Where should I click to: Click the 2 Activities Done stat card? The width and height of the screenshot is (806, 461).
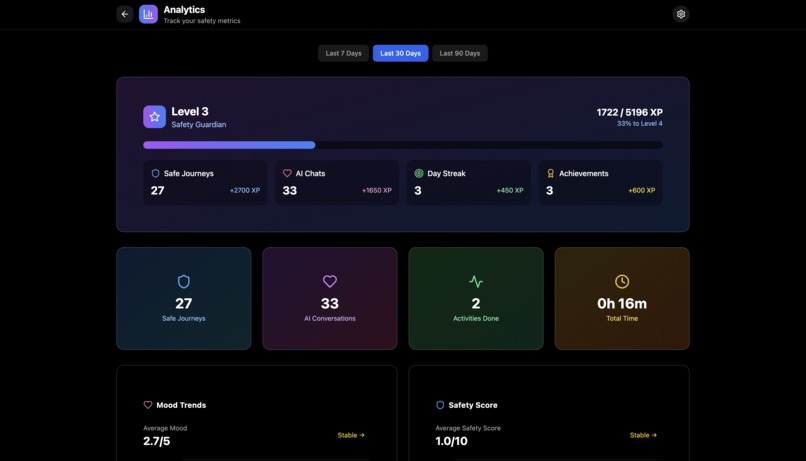point(476,299)
